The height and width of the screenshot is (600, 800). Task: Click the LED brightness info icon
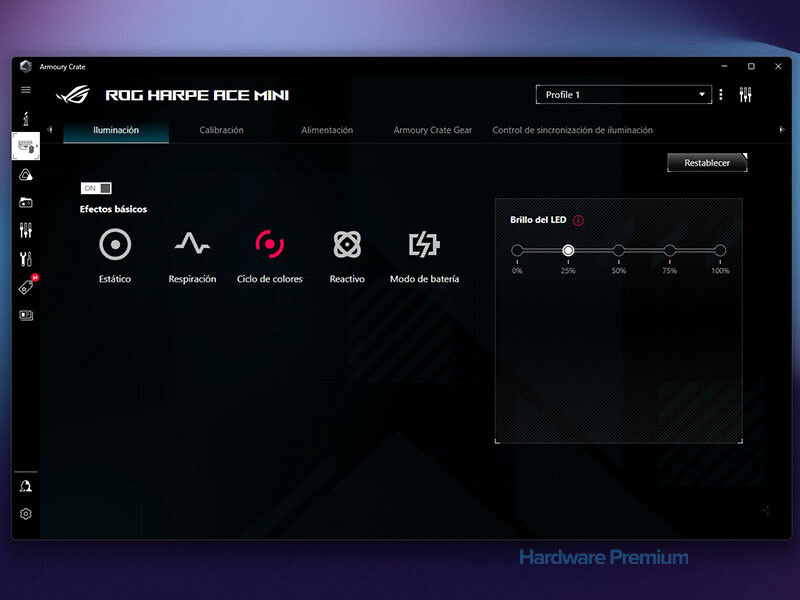point(578,220)
